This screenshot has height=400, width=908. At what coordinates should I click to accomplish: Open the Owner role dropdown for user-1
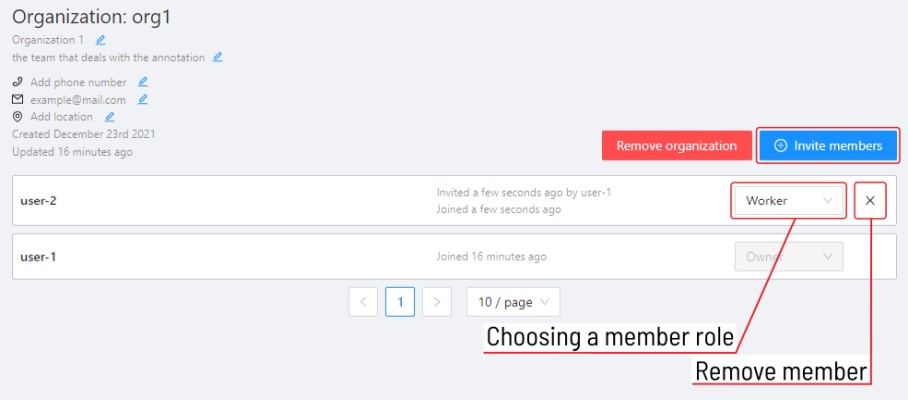[x=788, y=257]
